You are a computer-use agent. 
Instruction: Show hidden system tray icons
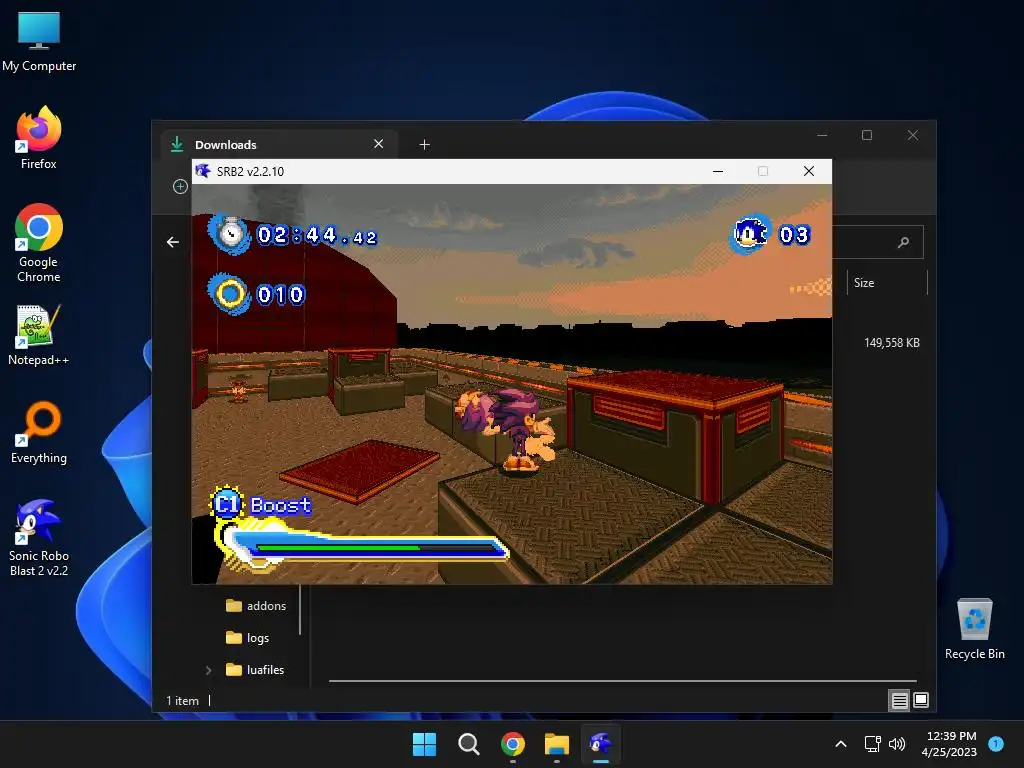[x=841, y=744]
